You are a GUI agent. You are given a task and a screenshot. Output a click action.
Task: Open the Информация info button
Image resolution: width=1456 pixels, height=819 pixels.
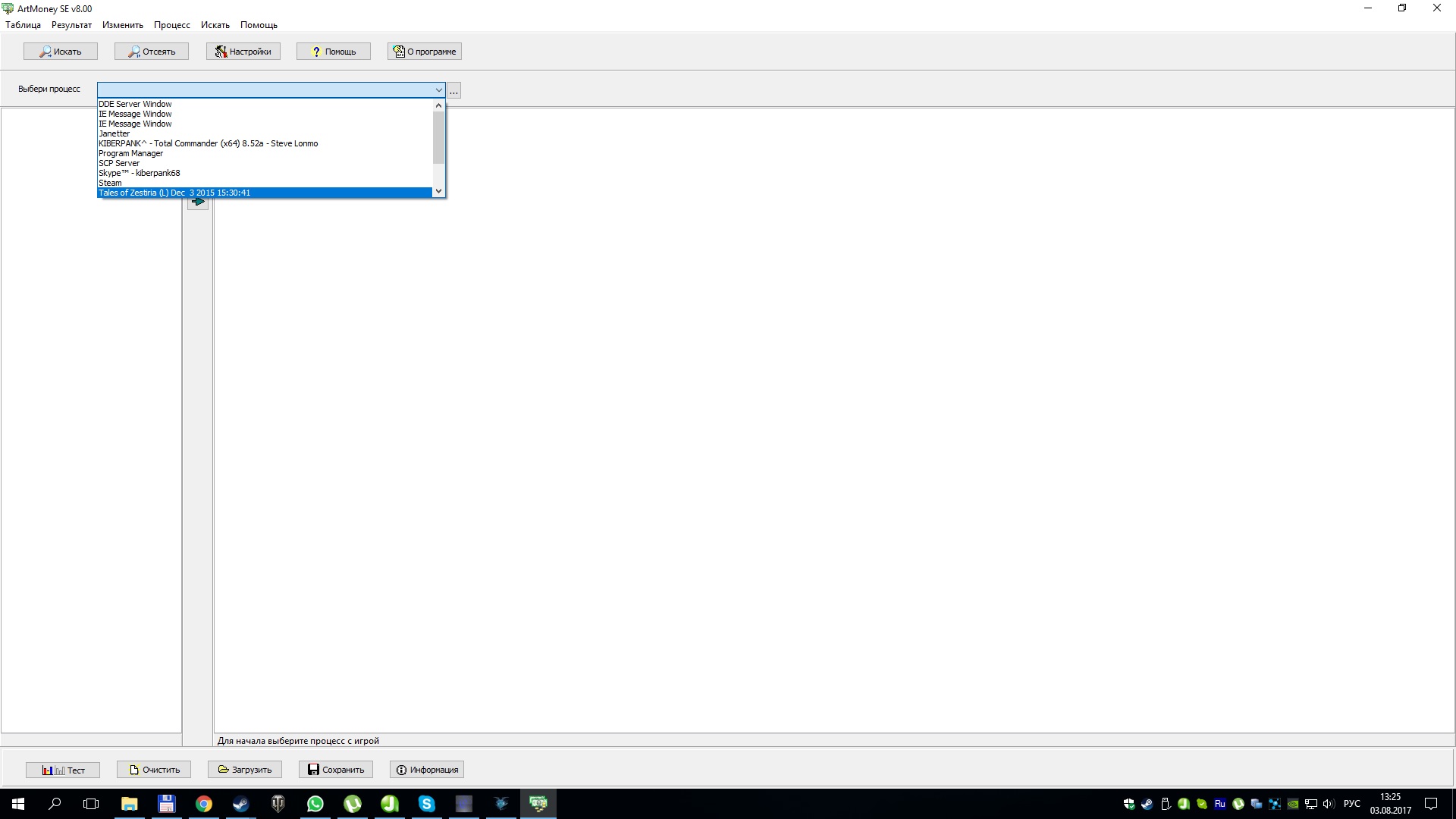[x=427, y=770]
